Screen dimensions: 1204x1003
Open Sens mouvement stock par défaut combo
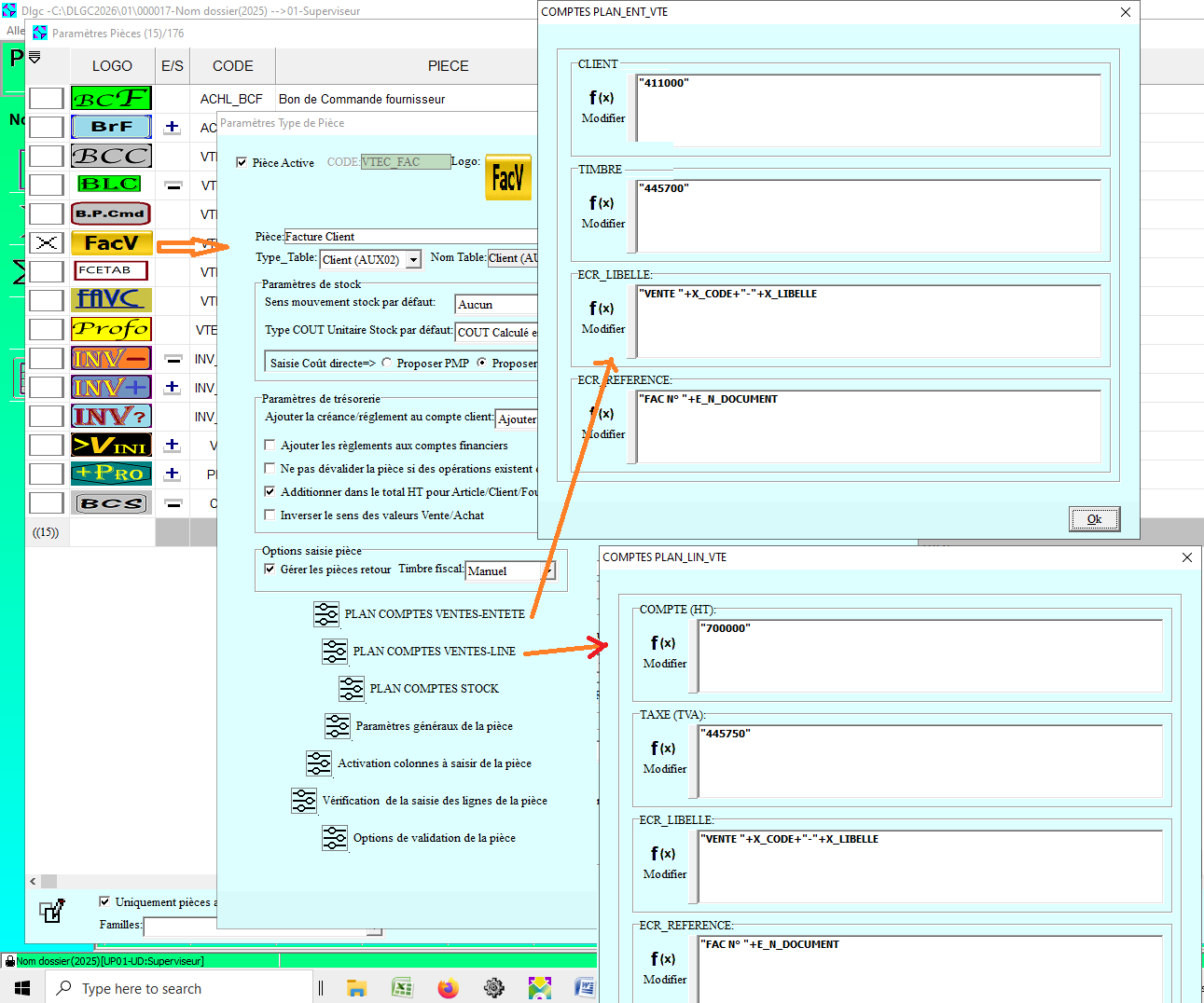(x=496, y=305)
